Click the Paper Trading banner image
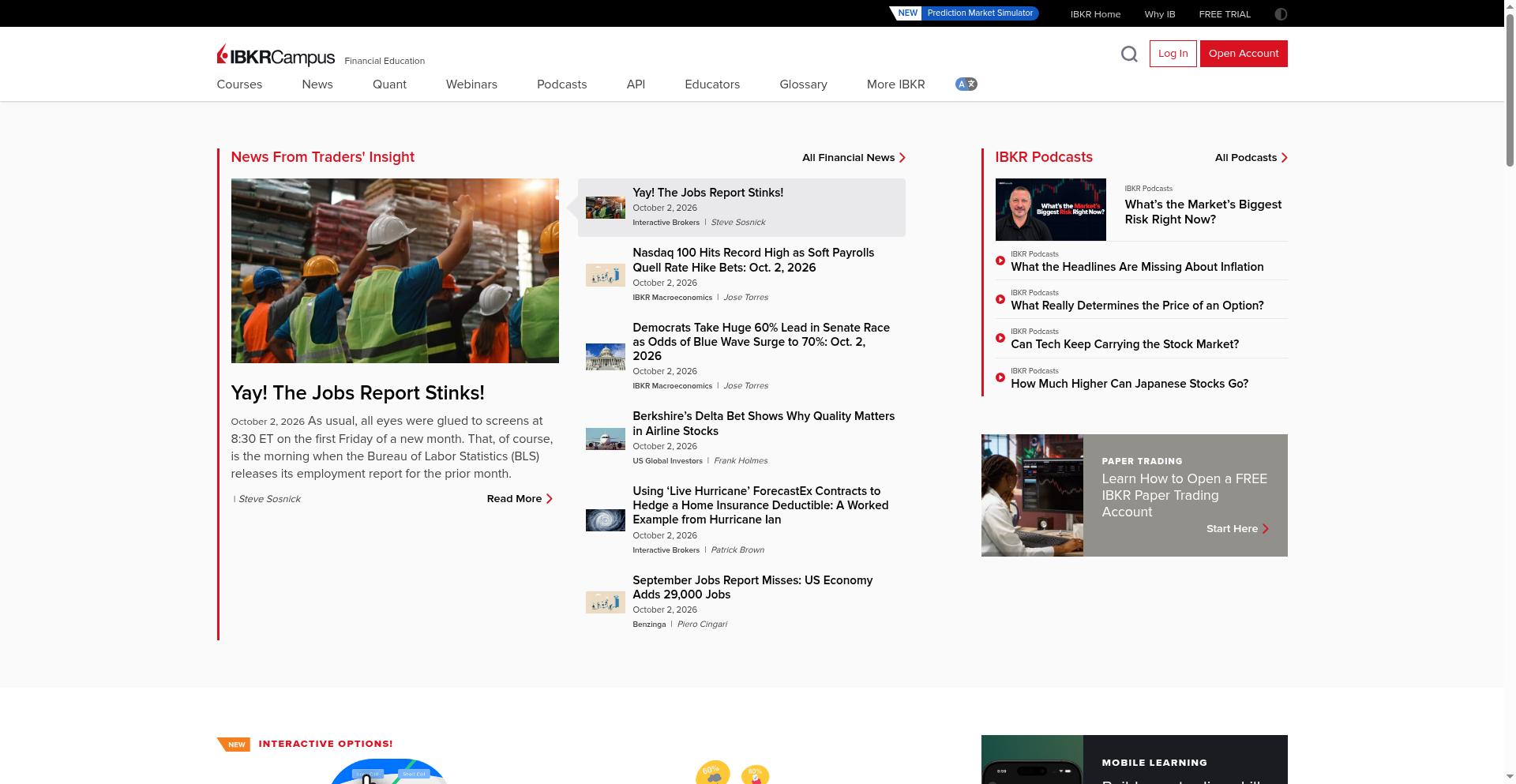Viewport: 1516px width, 784px height. point(1032,495)
